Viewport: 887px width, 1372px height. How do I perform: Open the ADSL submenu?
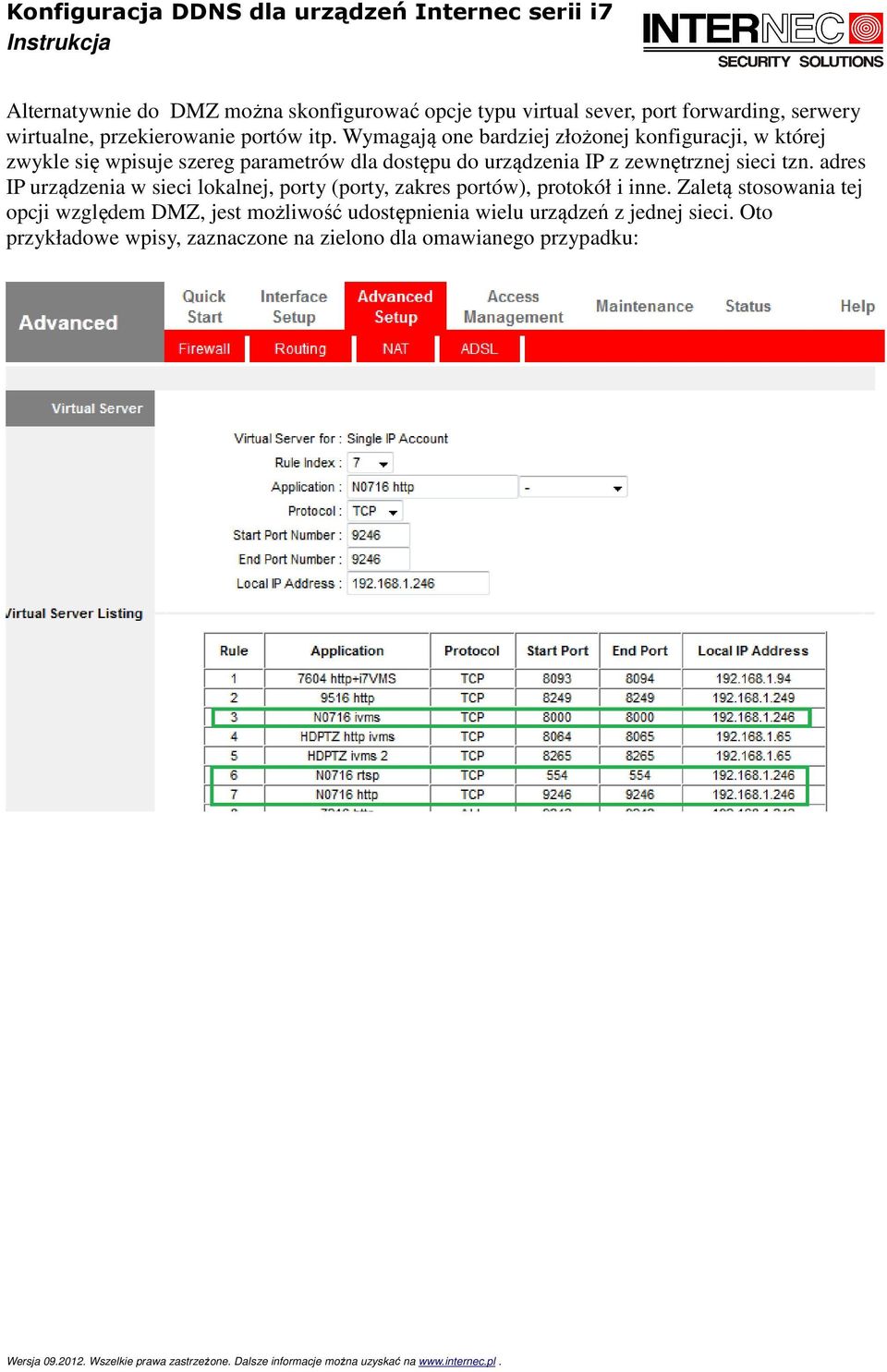click(479, 348)
